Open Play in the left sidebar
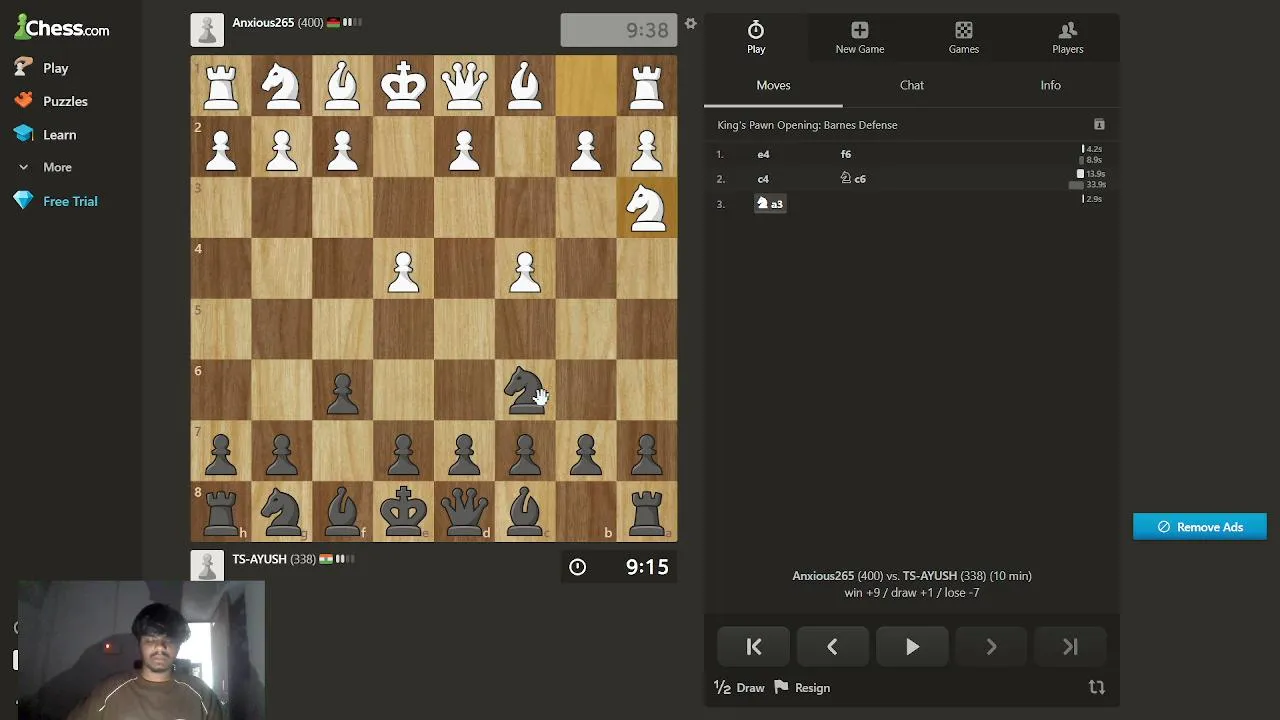 [x=42, y=68]
